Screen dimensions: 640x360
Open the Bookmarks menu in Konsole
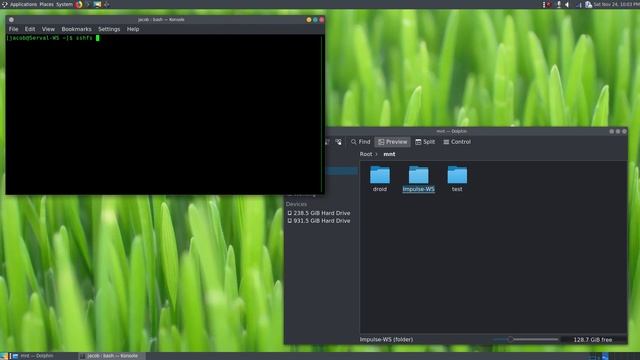(x=76, y=29)
